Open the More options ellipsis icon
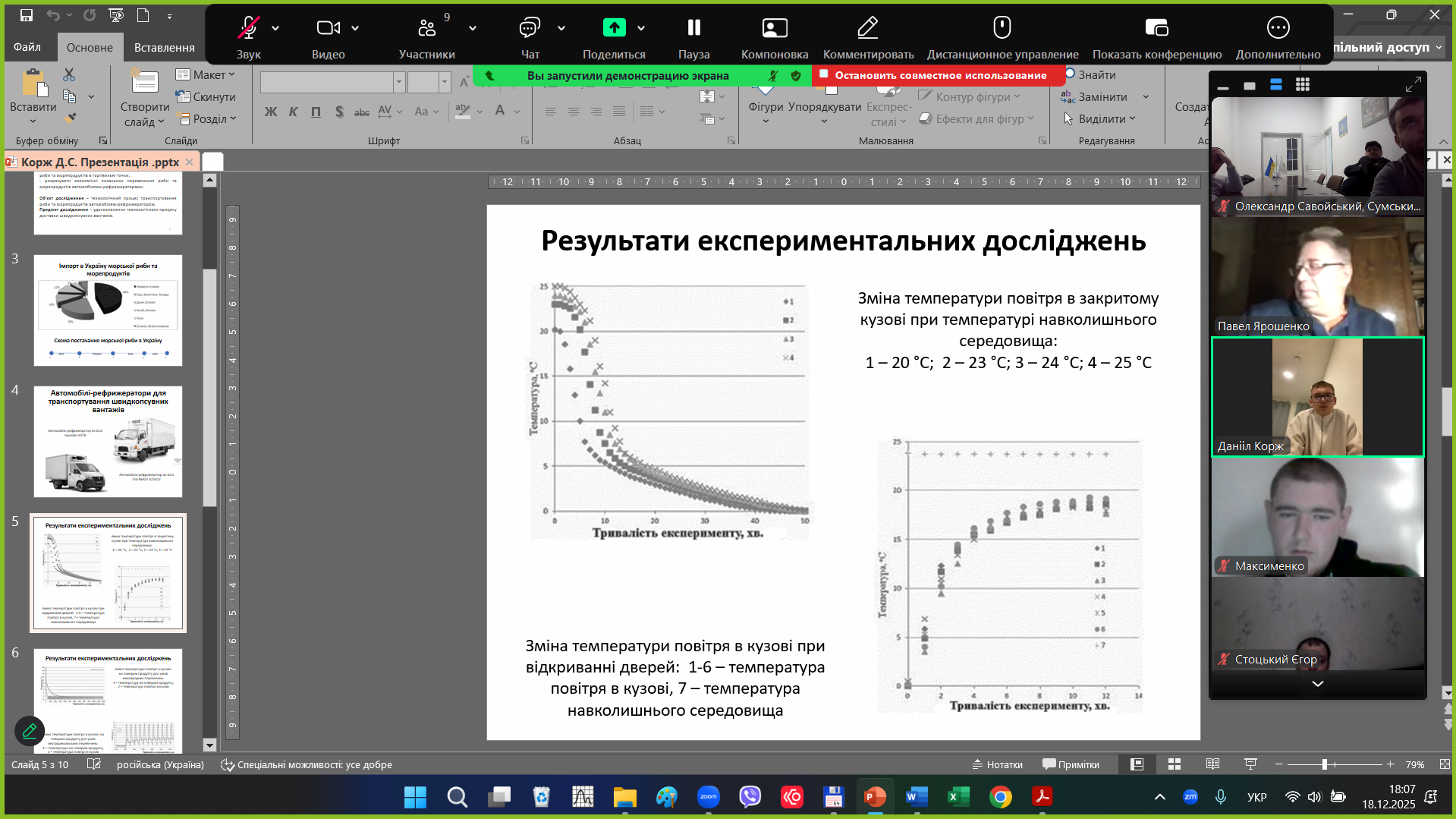 pos(1278,29)
